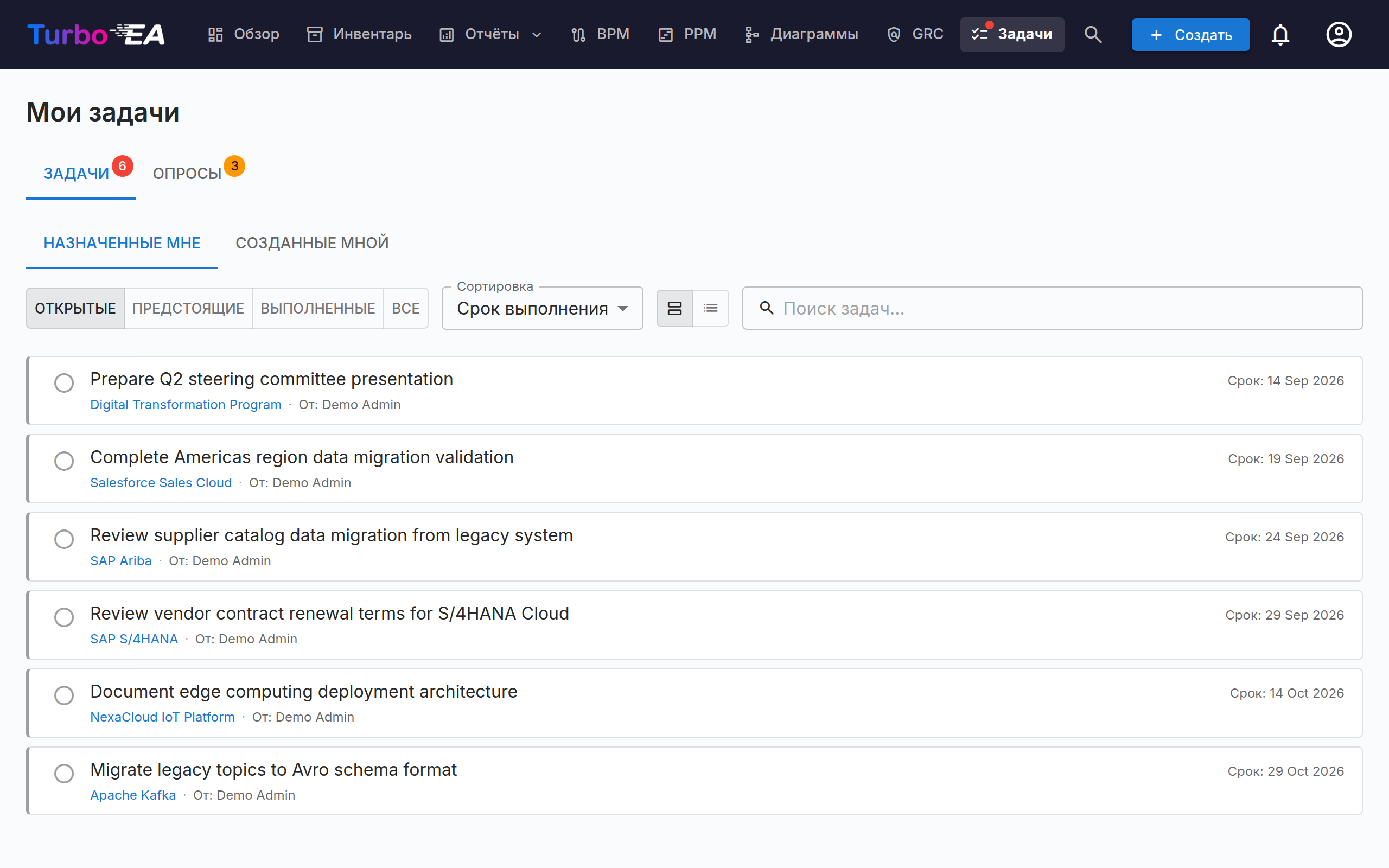
Task: Show ВСЕ tasks filter
Action: pyautogui.click(x=405, y=308)
